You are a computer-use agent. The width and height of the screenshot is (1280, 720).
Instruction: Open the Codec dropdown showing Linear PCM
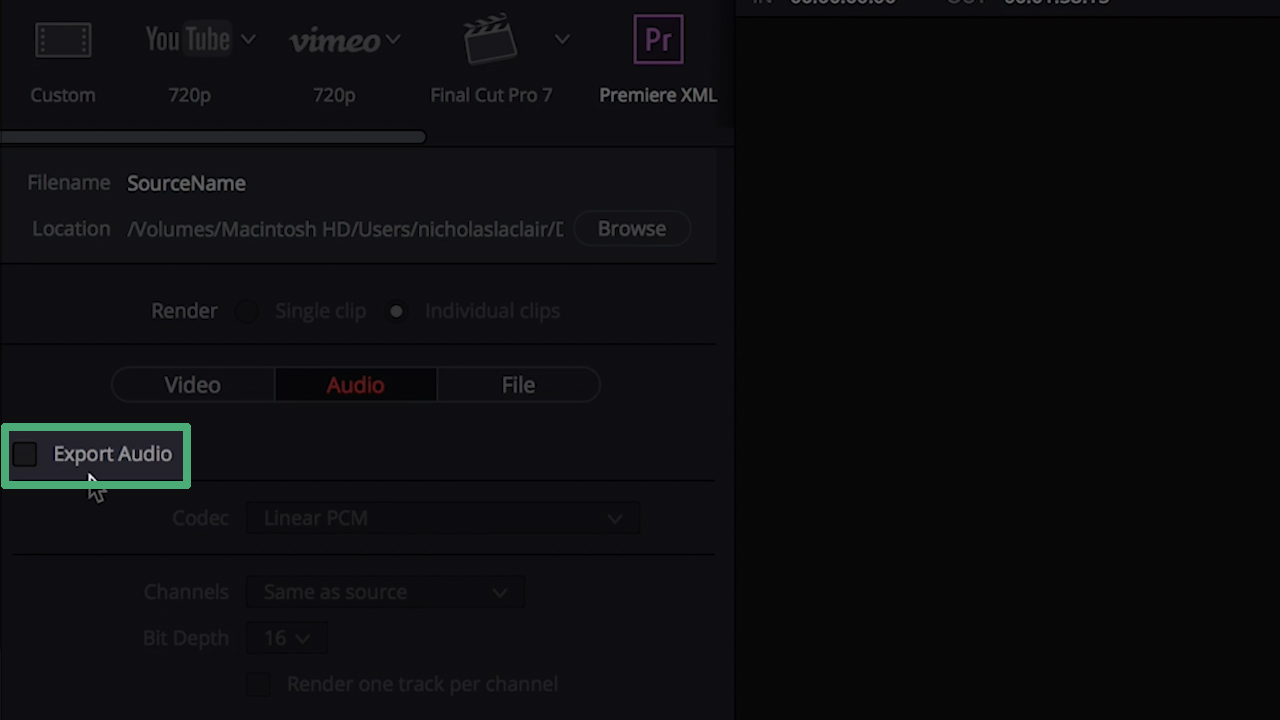click(443, 518)
